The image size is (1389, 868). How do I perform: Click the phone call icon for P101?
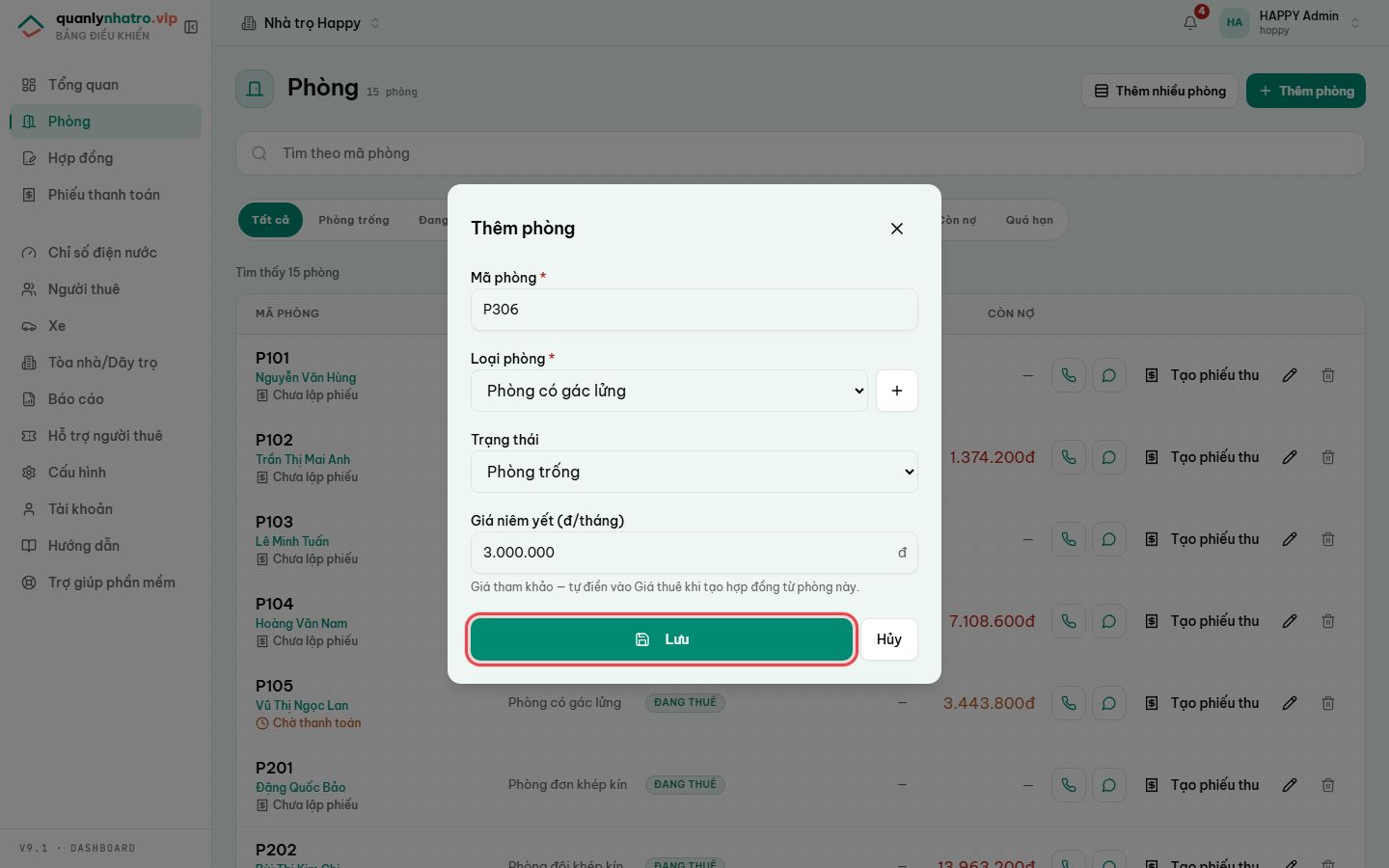(x=1069, y=375)
